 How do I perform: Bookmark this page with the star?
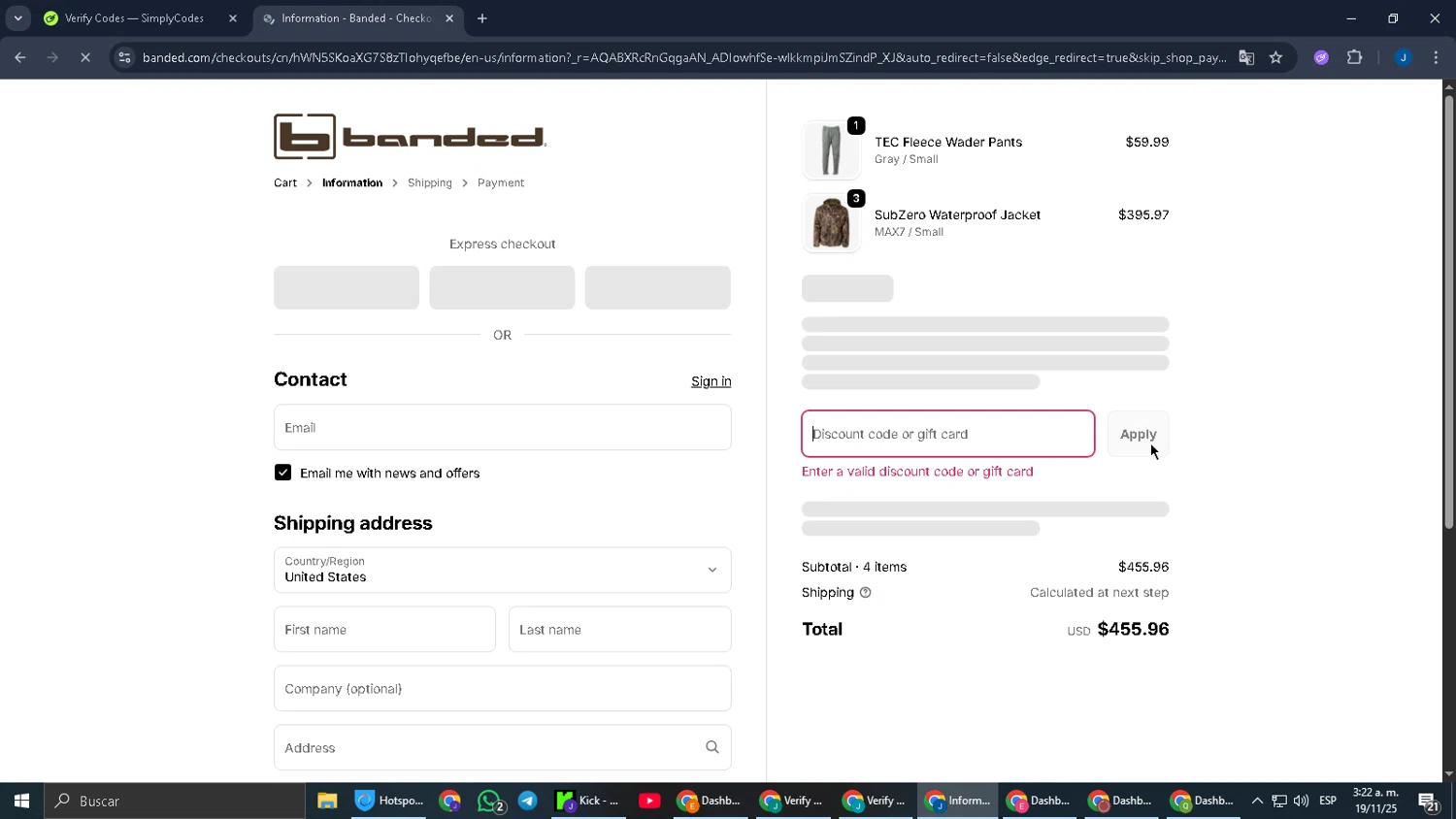pyautogui.click(x=1275, y=57)
